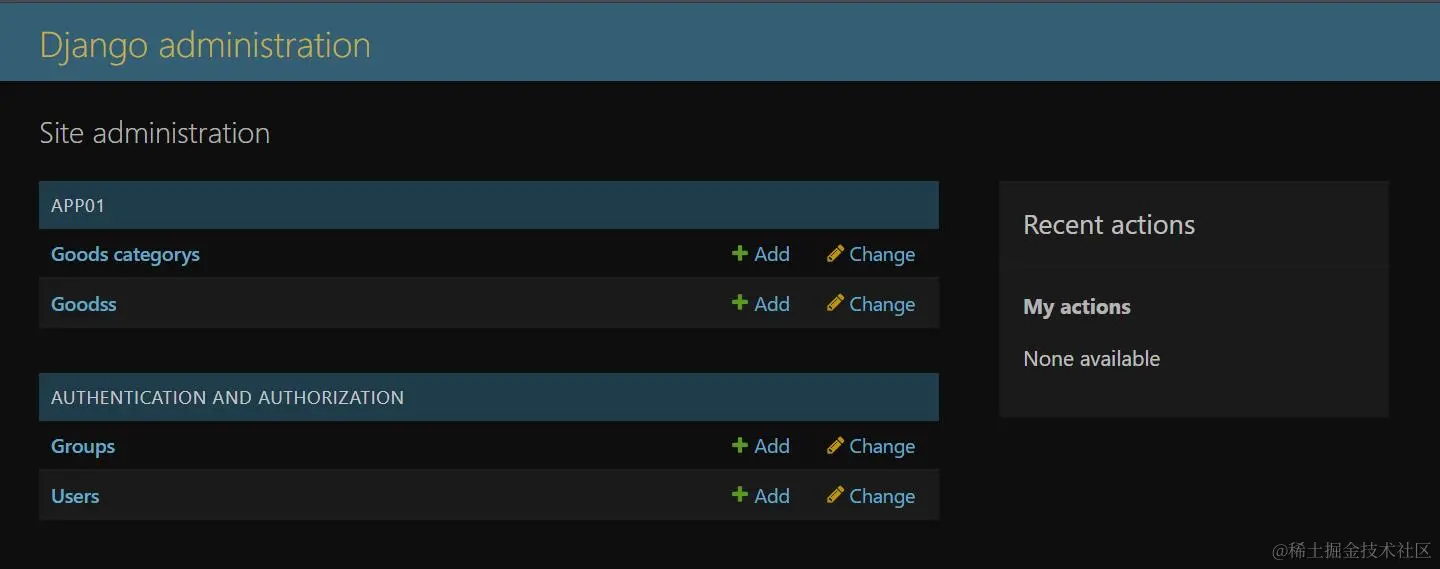Click the pencil icon in Goods categorys row
Screen dimensions: 1440x569
click(x=835, y=254)
